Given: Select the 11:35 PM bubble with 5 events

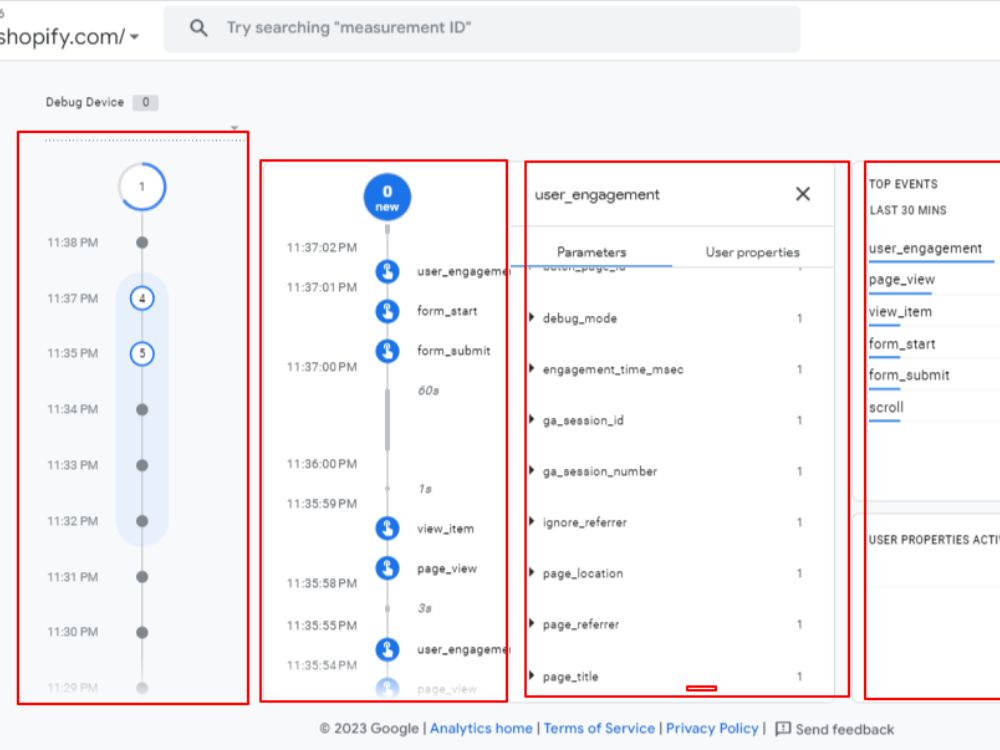Looking at the screenshot, I should click(x=142, y=353).
